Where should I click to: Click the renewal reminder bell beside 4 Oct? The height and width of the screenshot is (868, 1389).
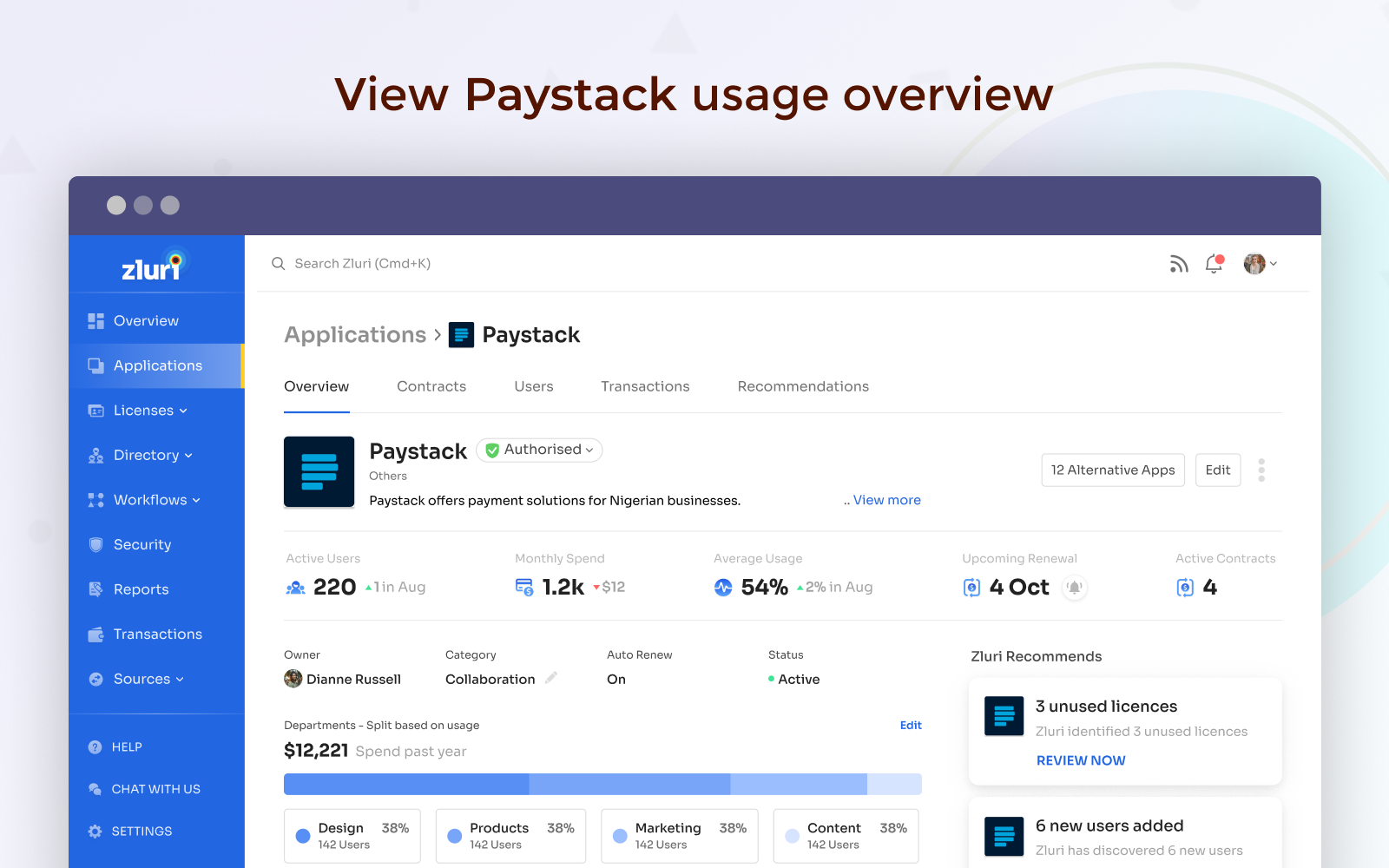(1075, 588)
